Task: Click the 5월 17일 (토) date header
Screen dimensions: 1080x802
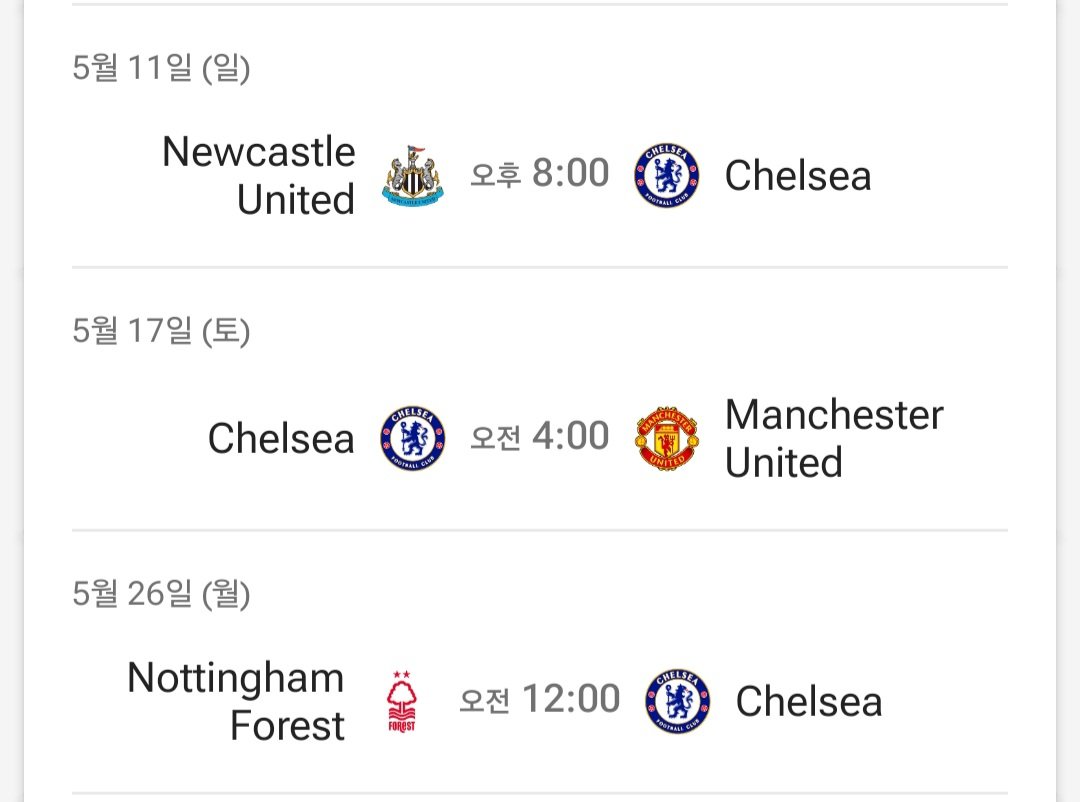Action: [161, 331]
